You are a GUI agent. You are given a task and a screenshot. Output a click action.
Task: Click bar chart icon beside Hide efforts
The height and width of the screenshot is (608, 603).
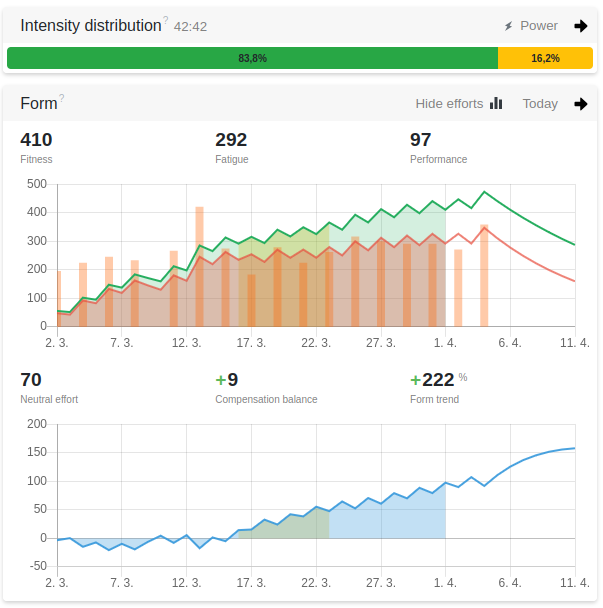pyautogui.click(x=496, y=103)
